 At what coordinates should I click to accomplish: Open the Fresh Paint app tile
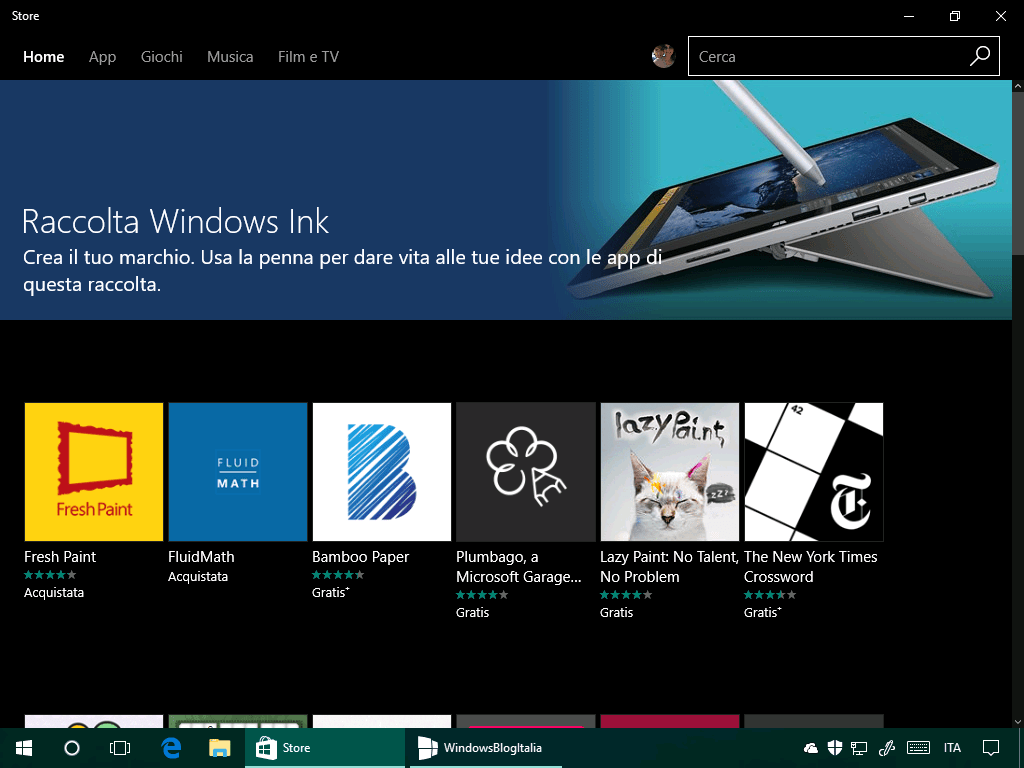93,471
